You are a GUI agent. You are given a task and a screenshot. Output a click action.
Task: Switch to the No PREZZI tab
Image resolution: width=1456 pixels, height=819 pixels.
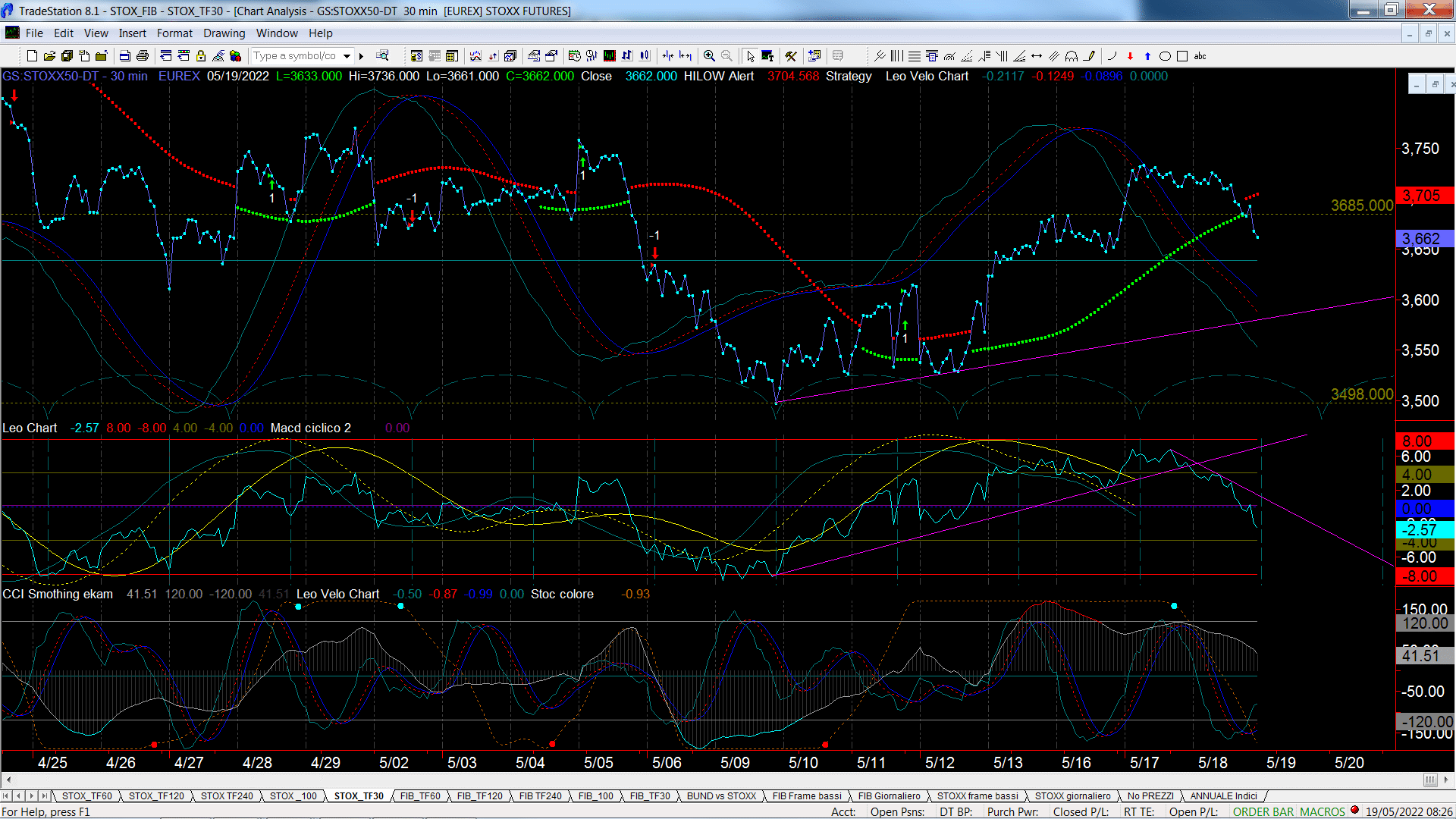1150,795
